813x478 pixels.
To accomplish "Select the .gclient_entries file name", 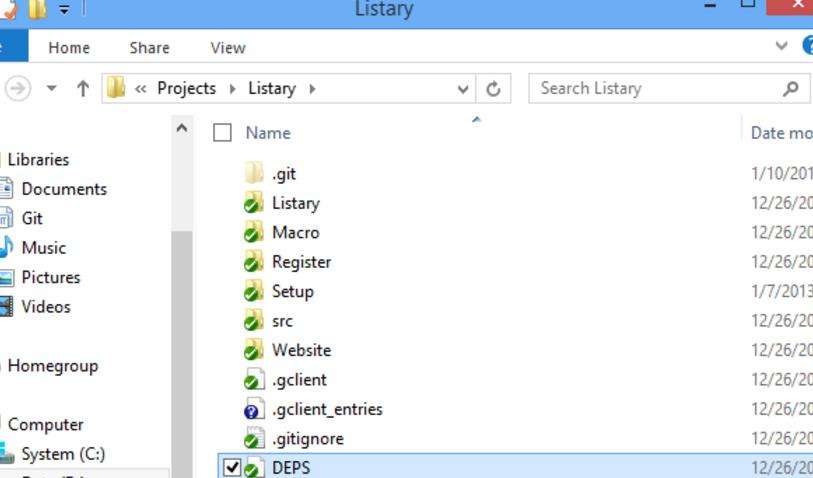I will 327,409.
